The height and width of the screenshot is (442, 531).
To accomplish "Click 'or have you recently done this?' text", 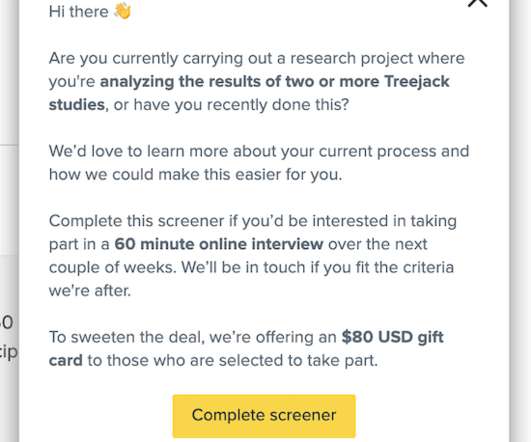I will pos(231,105).
